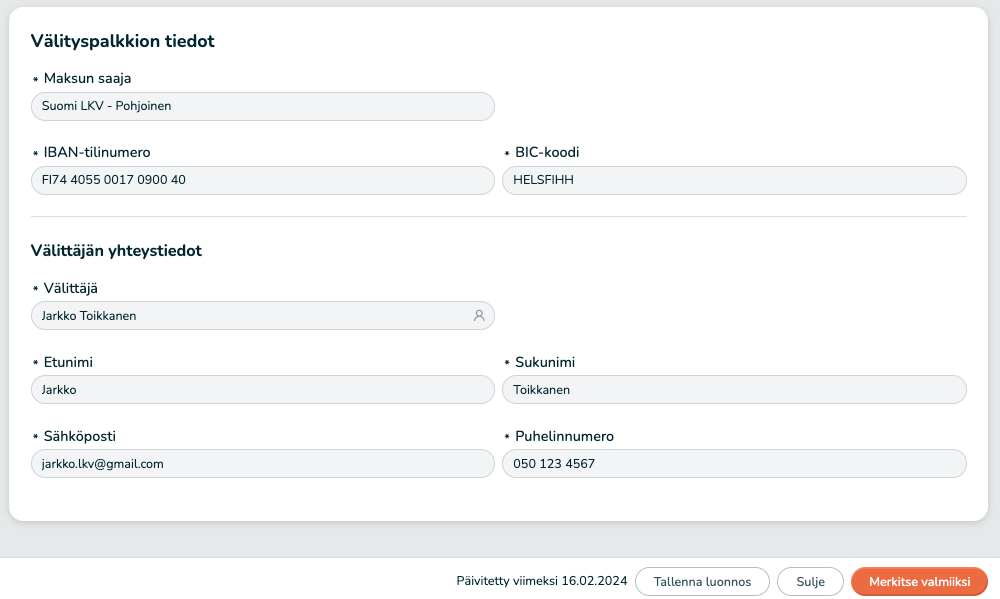
Task: Click the Välittäjän yhteystiedot section heading
Action: tap(116, 251)
